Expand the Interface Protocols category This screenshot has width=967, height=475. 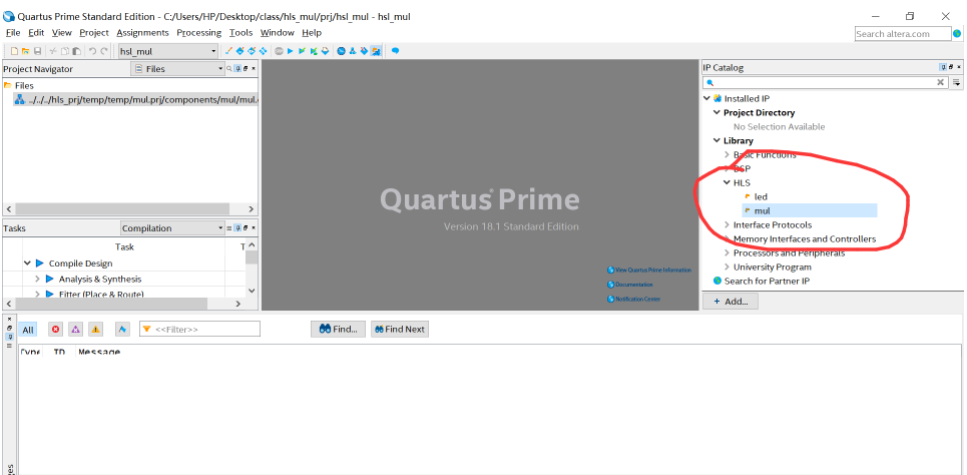(726, 225)
